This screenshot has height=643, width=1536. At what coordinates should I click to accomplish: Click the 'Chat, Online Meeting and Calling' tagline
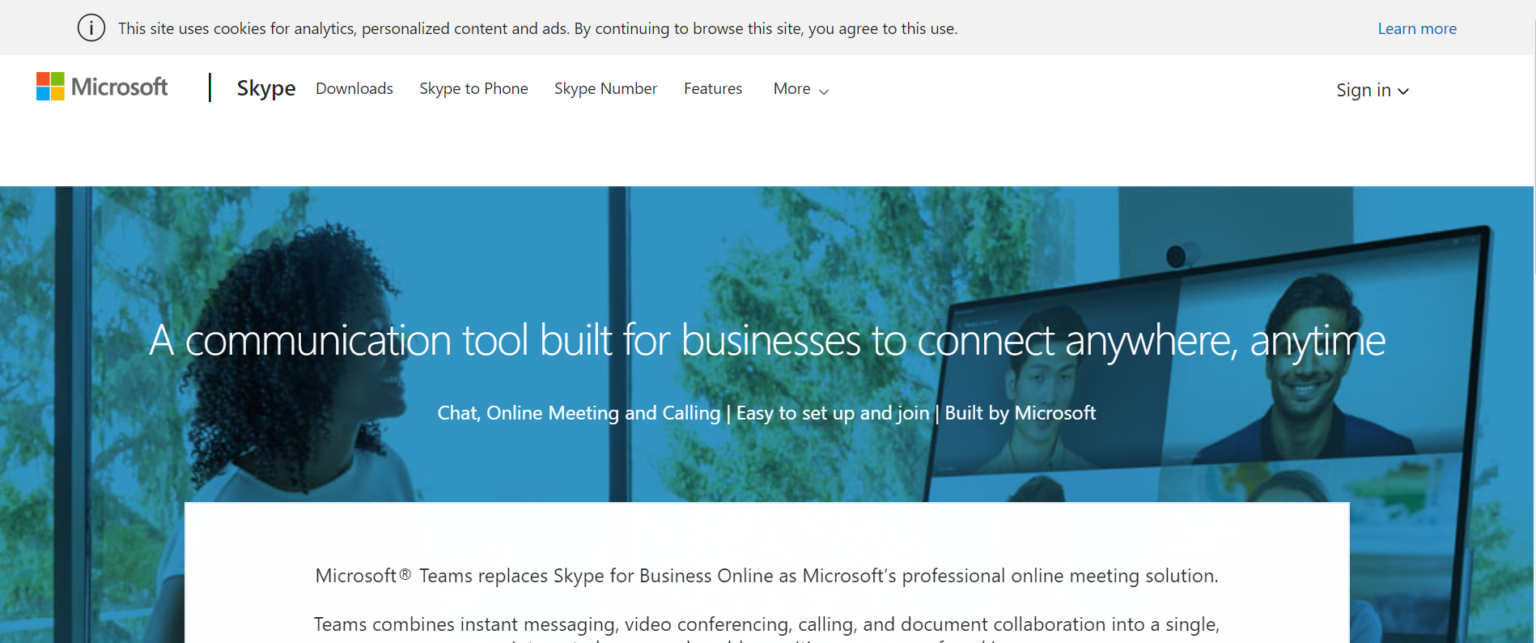(767, 412)
